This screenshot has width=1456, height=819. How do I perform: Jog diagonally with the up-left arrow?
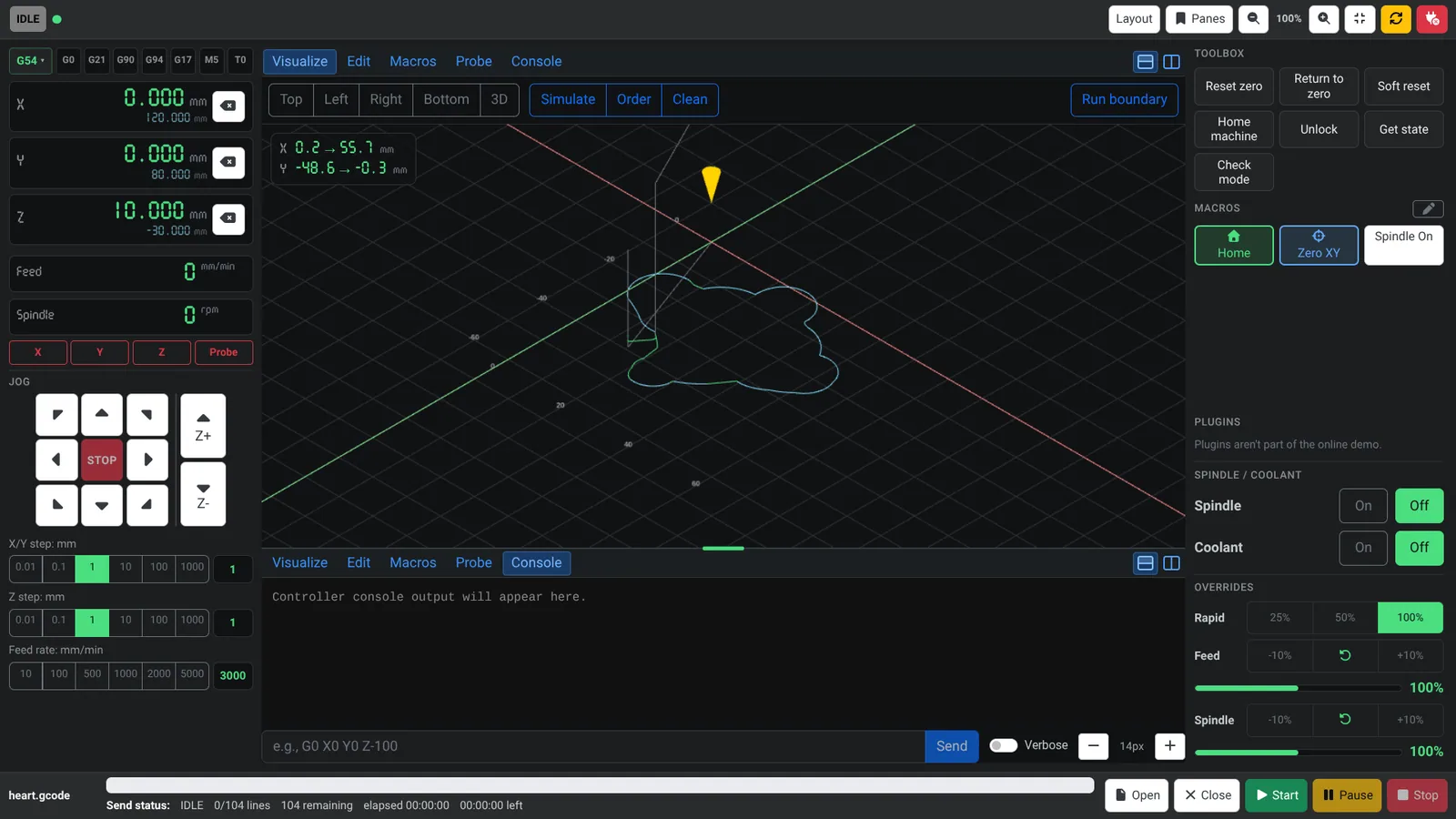[56, 415]
